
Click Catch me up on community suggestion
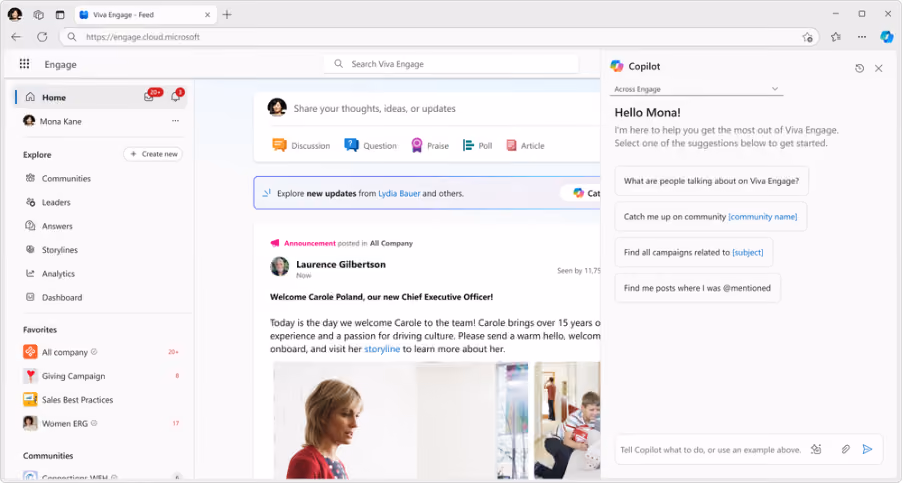click(x=711, y=216)
